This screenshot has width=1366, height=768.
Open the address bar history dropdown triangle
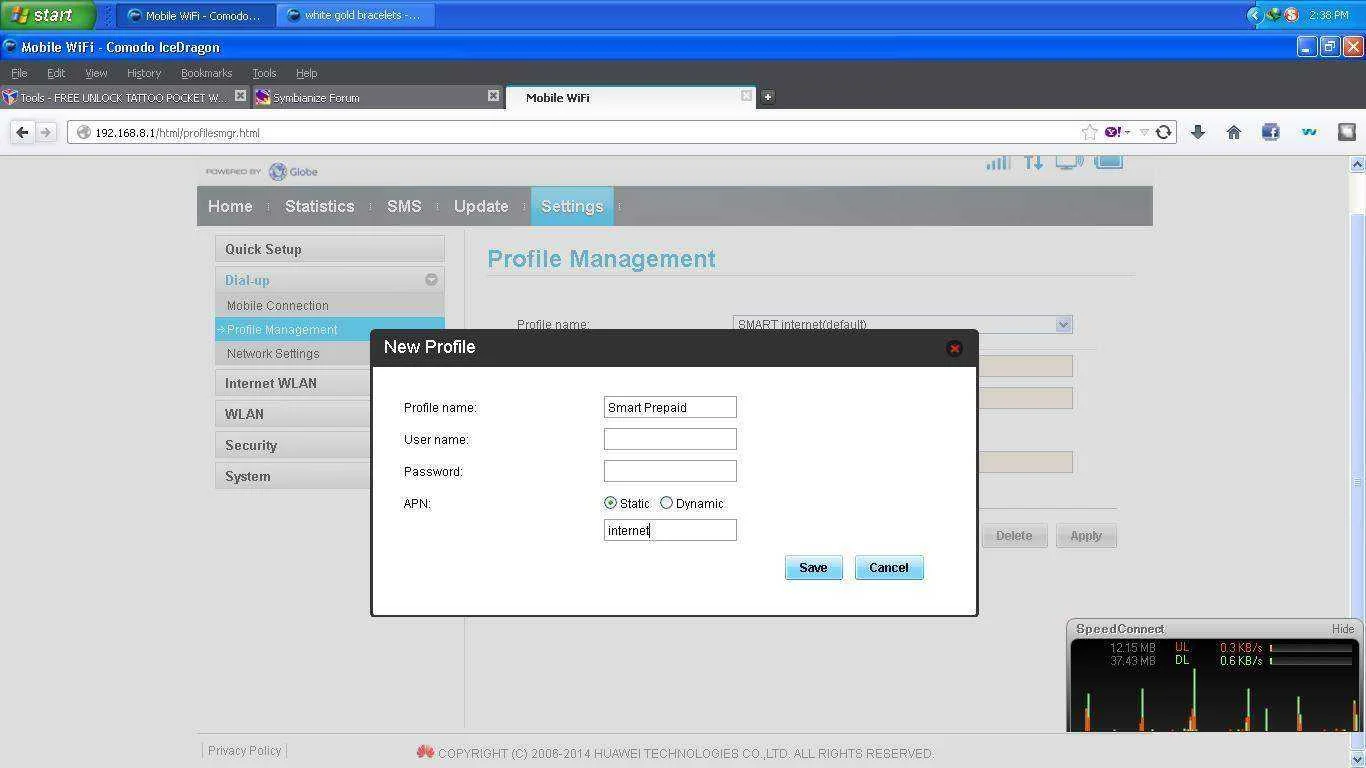[1145, 132]
